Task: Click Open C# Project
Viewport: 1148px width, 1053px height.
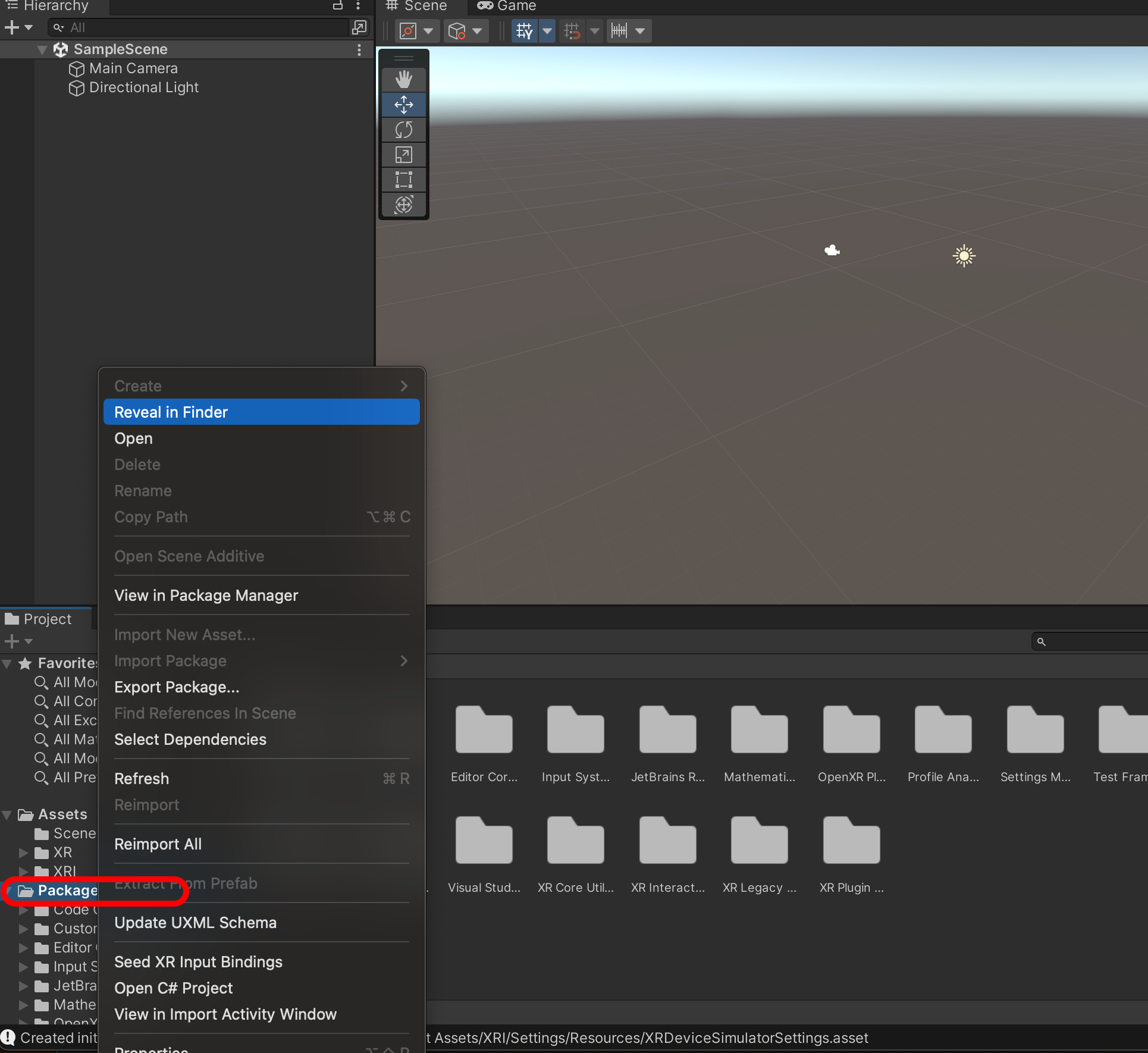Action: tap(173, 988)
